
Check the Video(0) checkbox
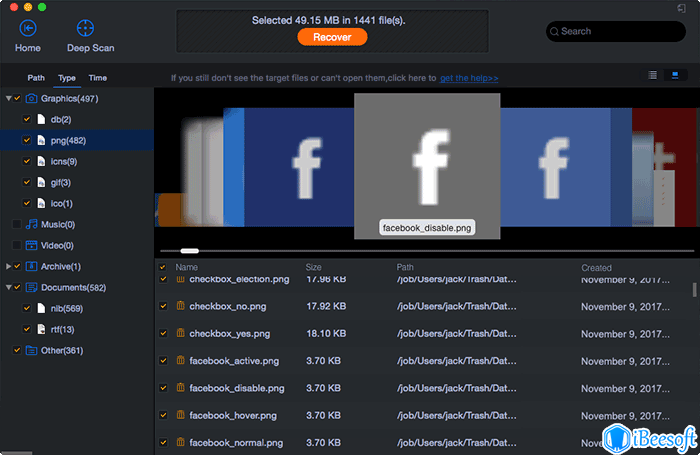(17, 245)
